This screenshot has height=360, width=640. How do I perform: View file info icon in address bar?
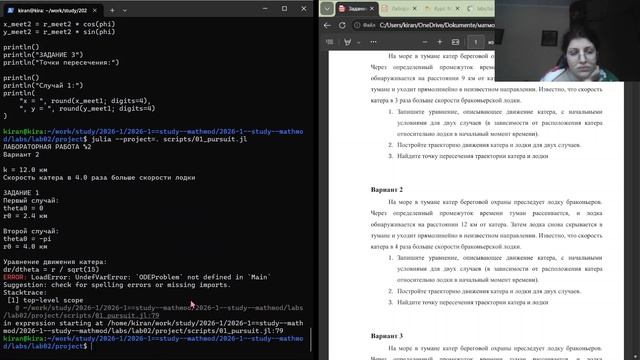[x=357, y=25]
